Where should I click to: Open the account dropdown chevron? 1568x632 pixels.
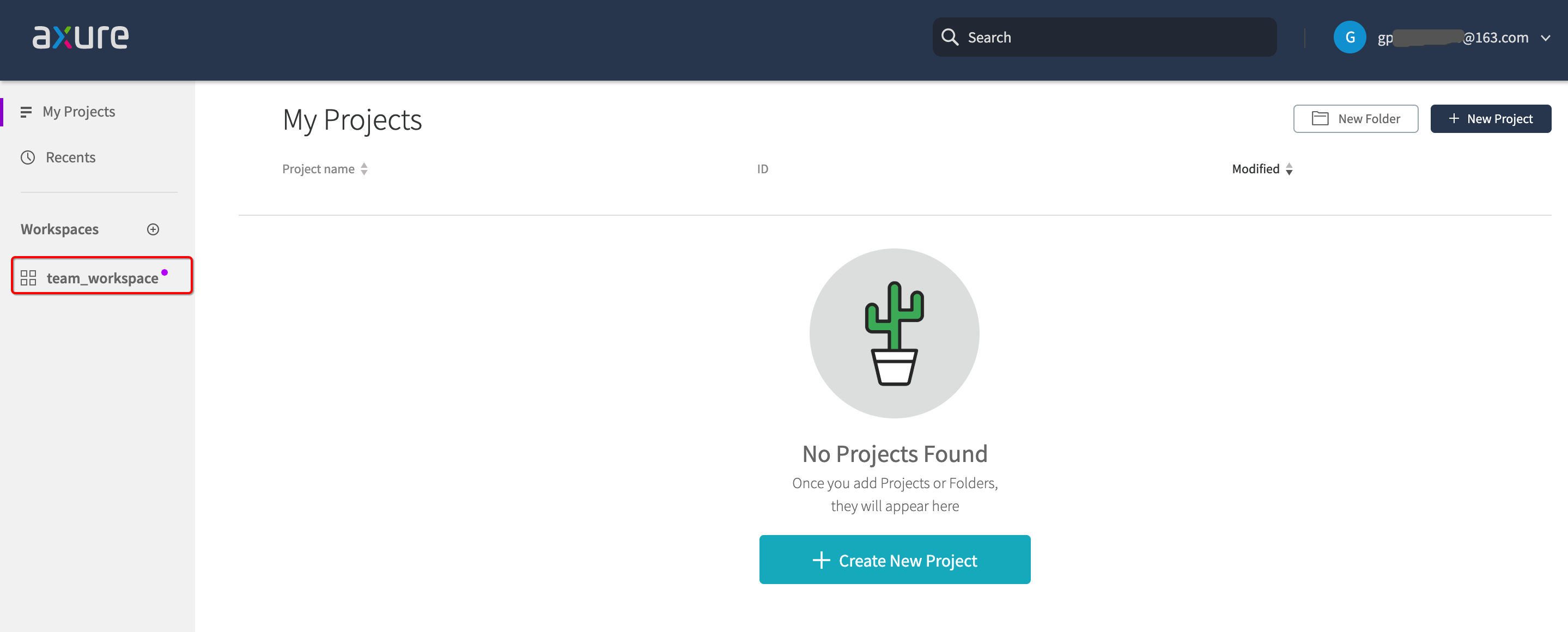(x=1545, y=38)
